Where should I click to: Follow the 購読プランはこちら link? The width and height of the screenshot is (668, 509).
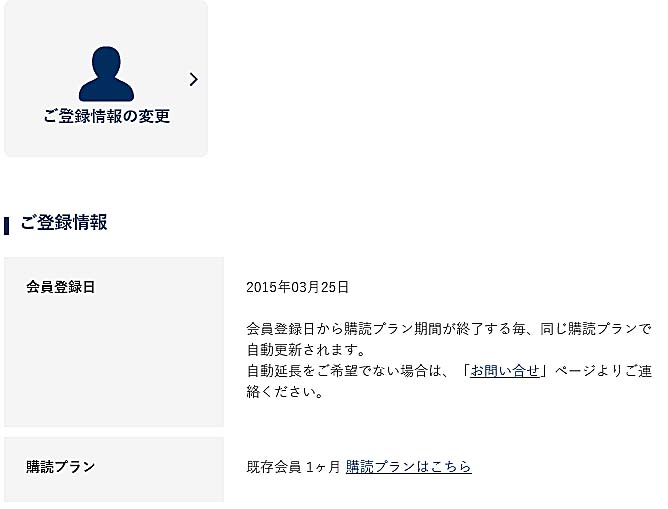[x=409, y=467]
